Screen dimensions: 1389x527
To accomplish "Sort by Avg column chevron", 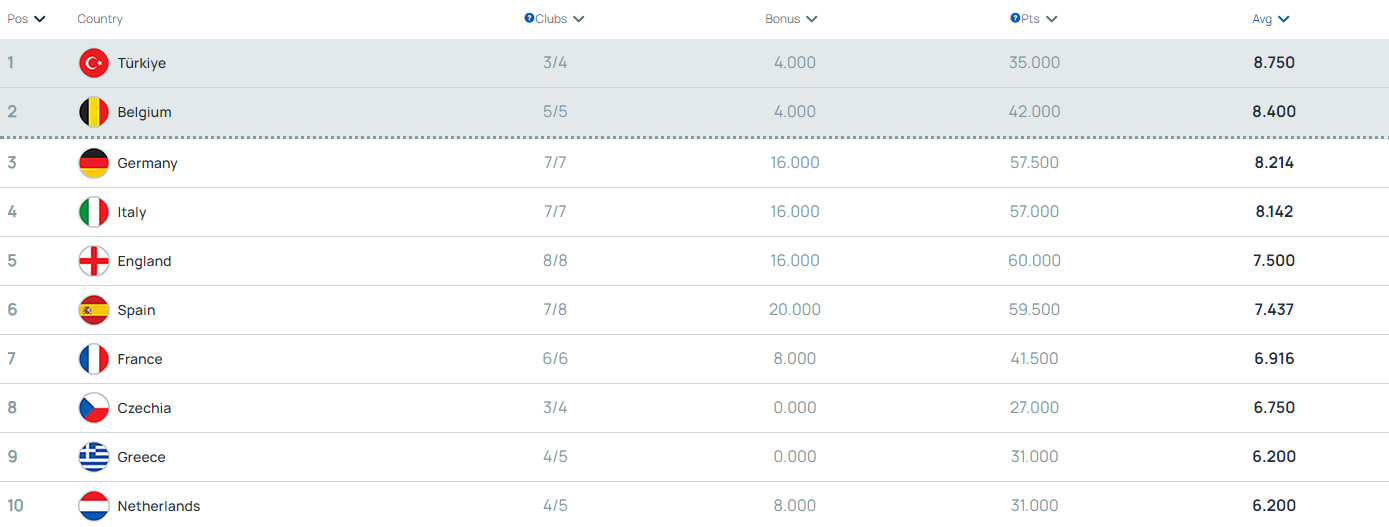I will click(1283, 19).
